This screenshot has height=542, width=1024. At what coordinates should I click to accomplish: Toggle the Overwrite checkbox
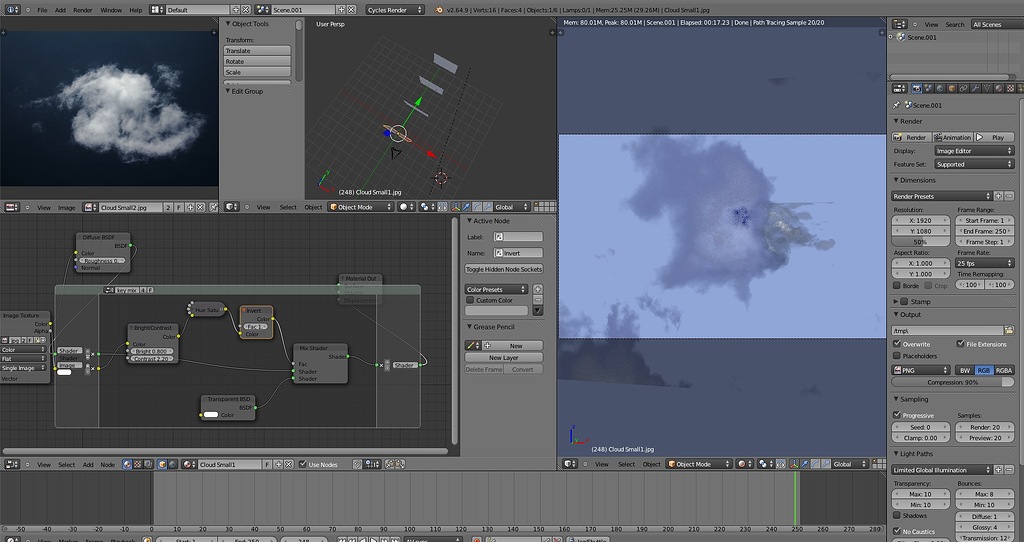[897, 343]
